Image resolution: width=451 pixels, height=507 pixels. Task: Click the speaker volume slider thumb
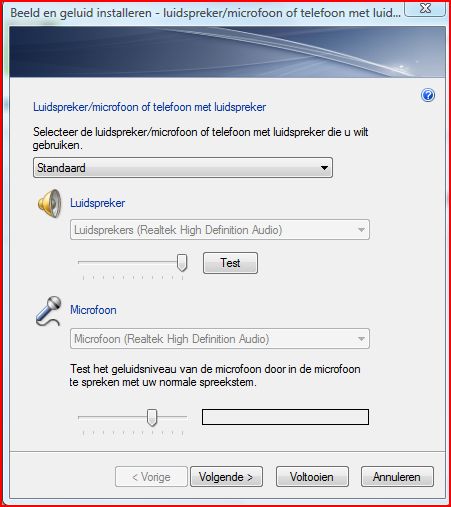coord(182,263)
